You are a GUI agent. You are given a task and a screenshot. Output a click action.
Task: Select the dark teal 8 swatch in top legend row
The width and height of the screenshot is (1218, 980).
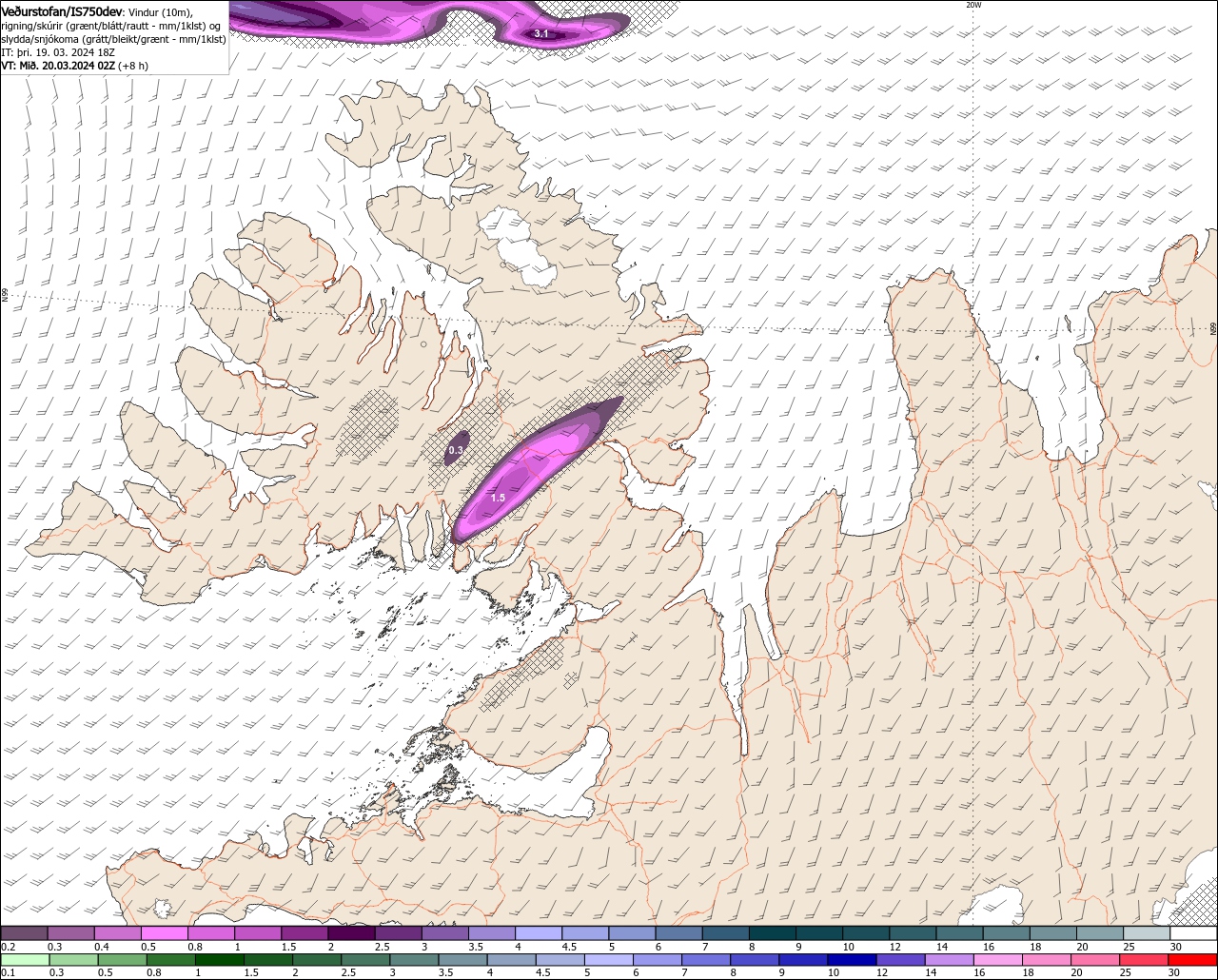pos(773,933)
